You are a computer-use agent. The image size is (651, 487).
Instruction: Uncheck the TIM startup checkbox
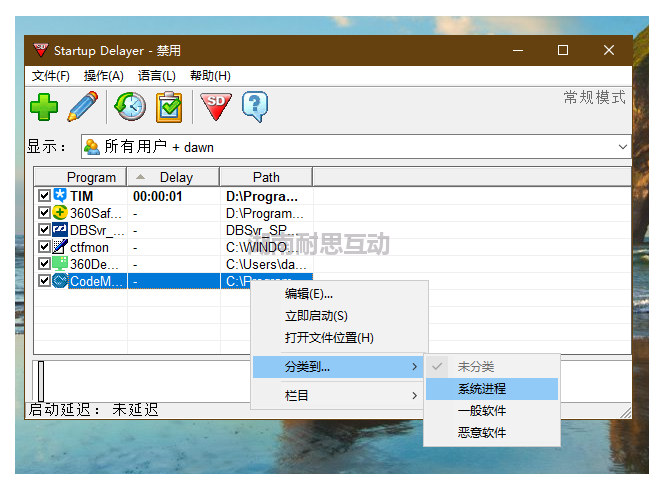[x=44, y=196]
